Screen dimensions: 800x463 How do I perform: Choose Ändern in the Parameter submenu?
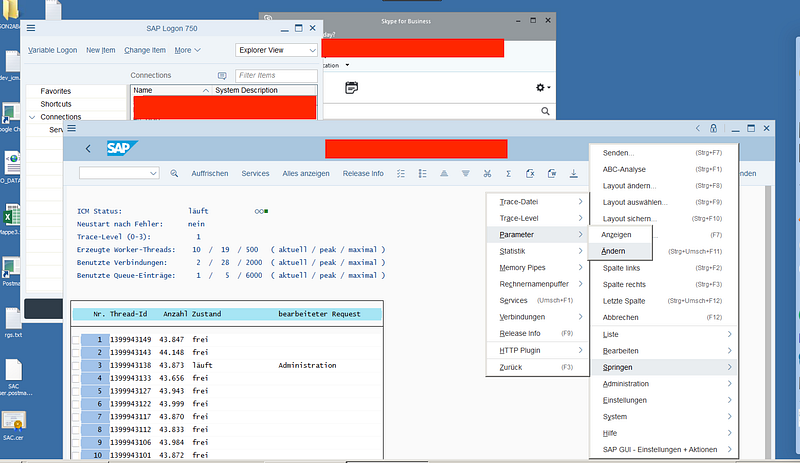620,251
